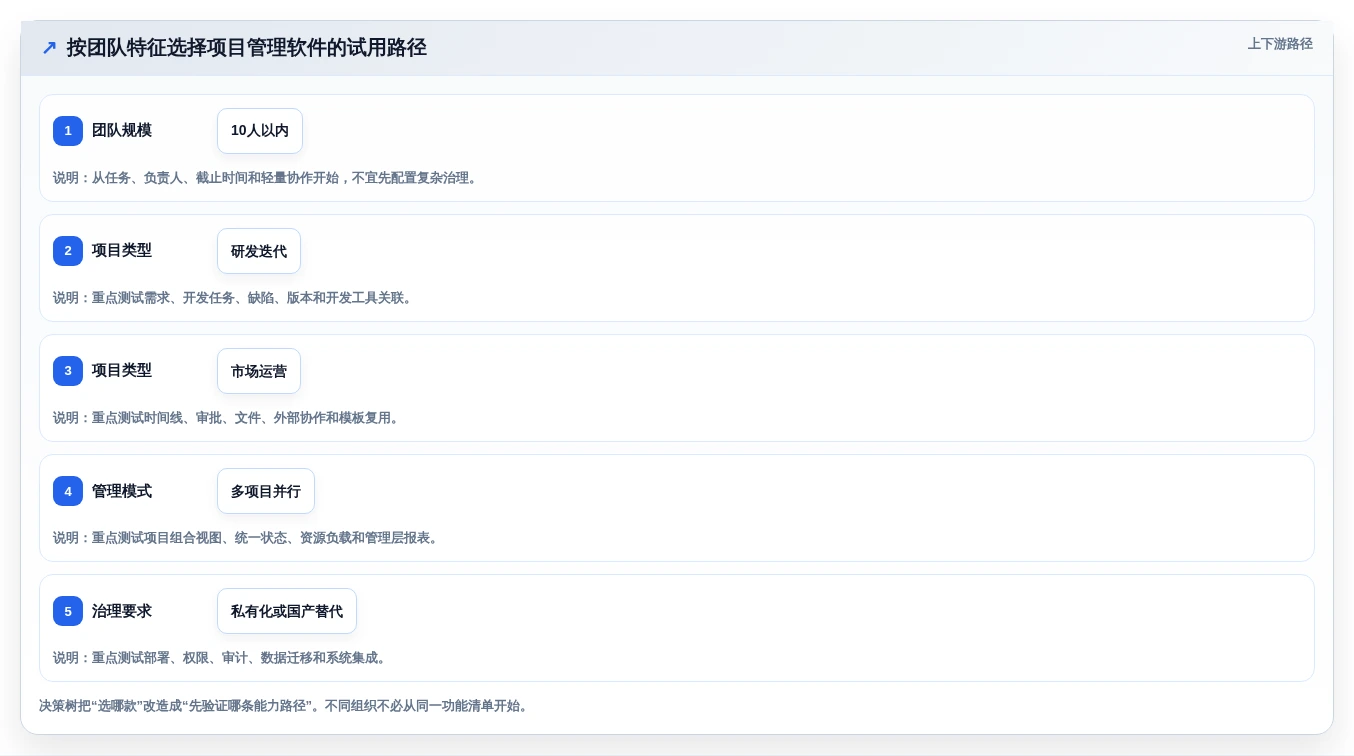Click the 研发迭代 option chip

[x=259, y=251]
